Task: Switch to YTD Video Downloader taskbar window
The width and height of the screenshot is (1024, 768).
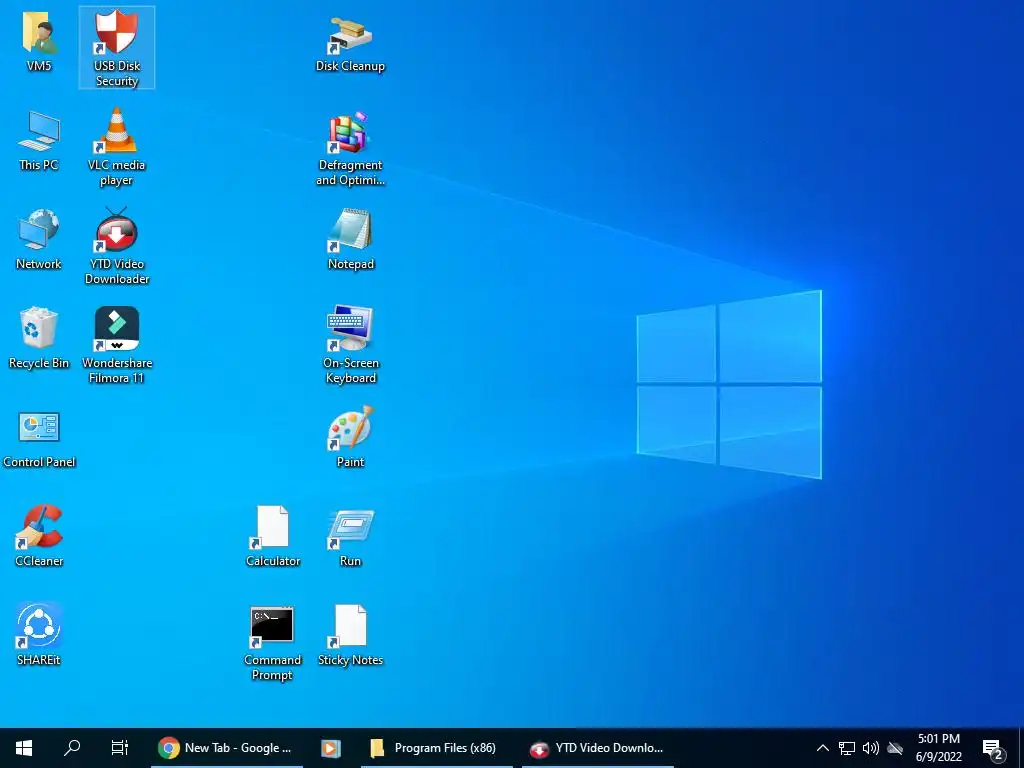Action: pyautogui.click(x=598, y=748)
